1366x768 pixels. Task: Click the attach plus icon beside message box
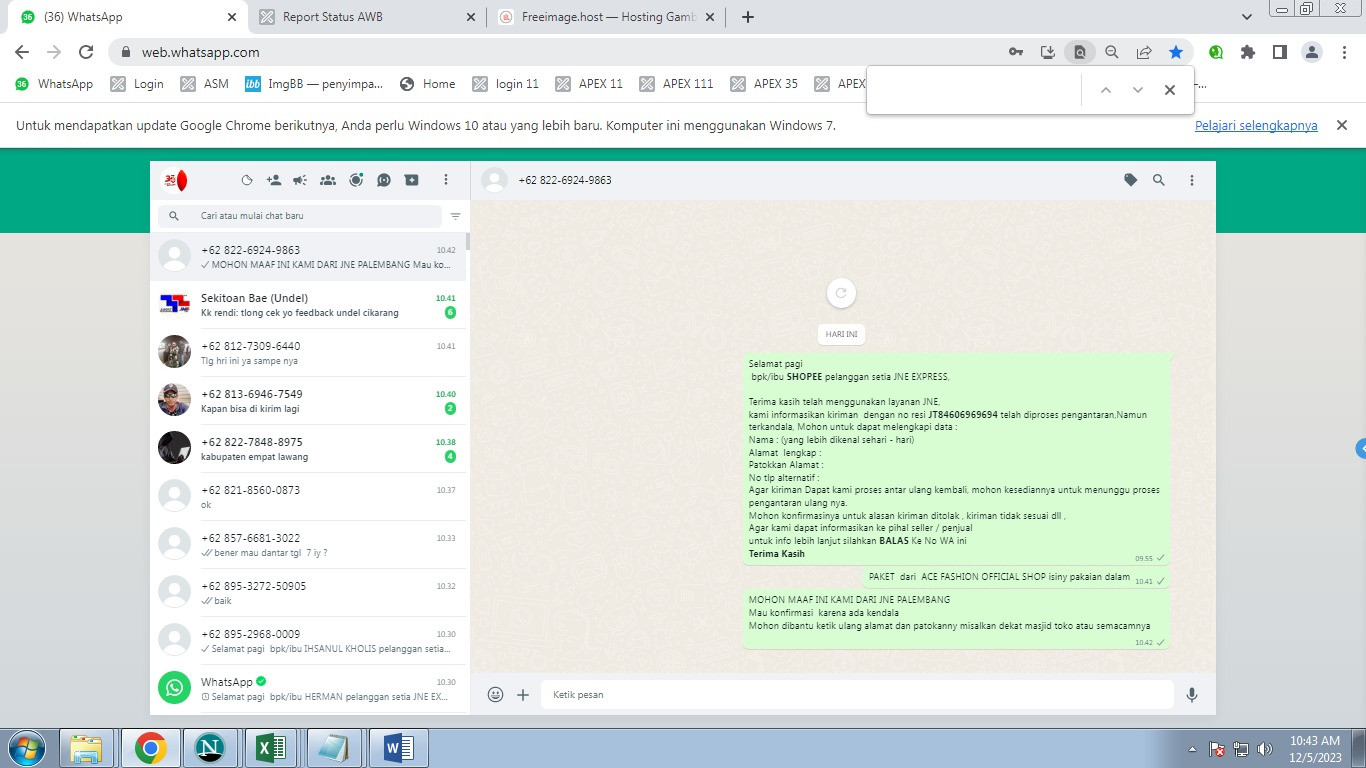(523, 694)
